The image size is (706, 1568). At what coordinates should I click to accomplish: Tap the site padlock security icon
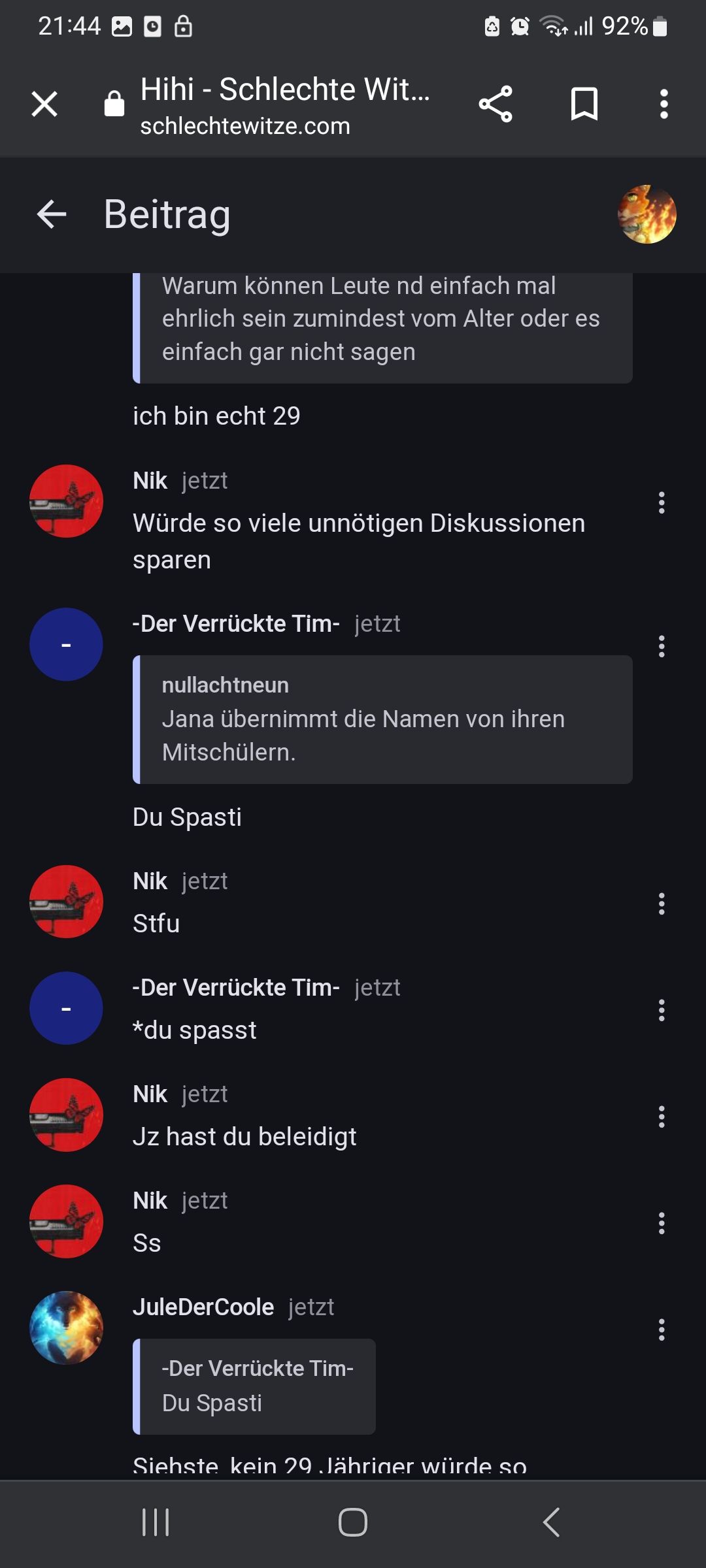click(x=114, y=104)
